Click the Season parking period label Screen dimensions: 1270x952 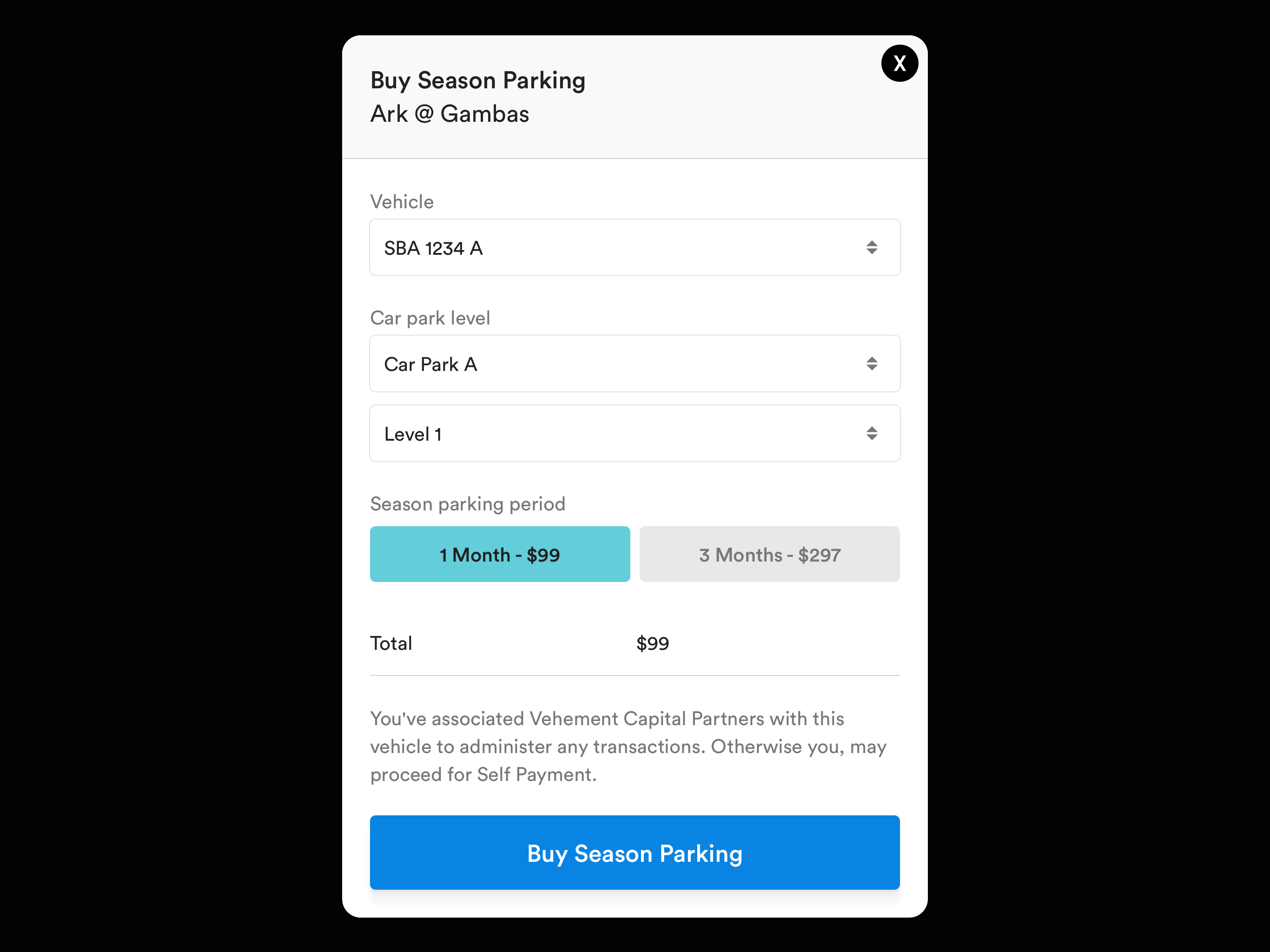click(467, 503)
